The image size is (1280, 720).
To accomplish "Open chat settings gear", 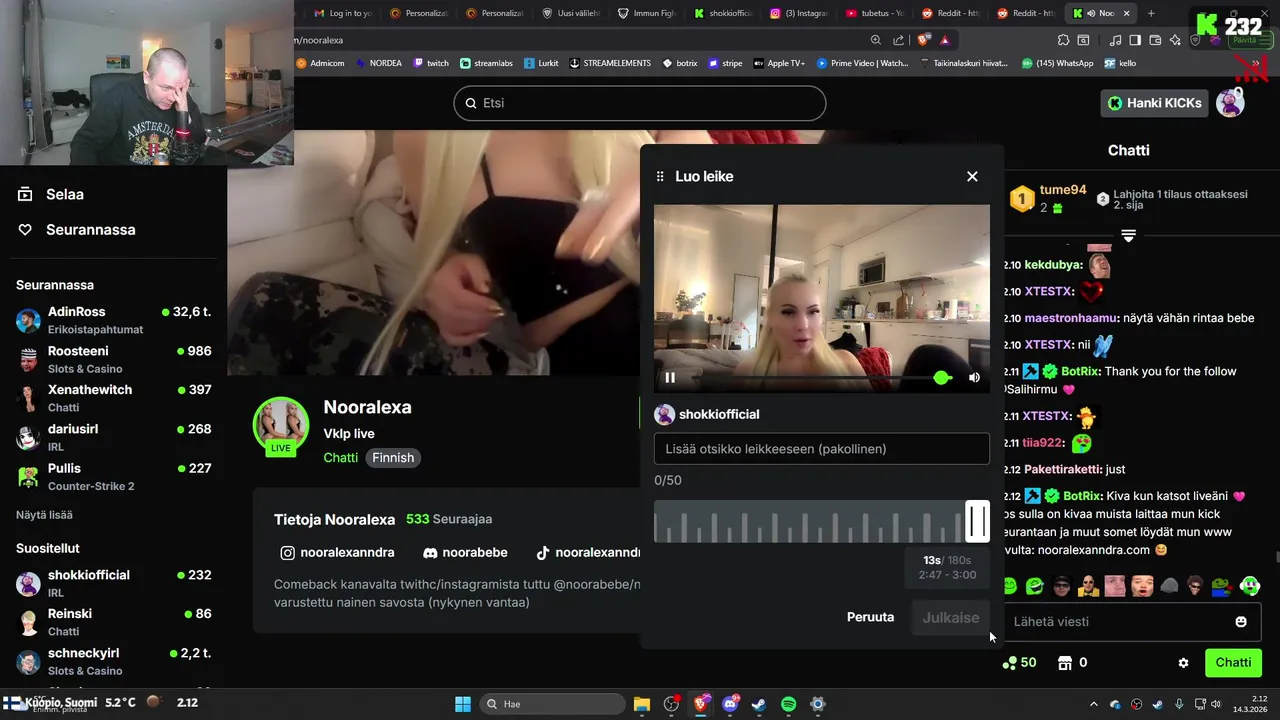I will pyautogui.click(x=1183, y=662).
